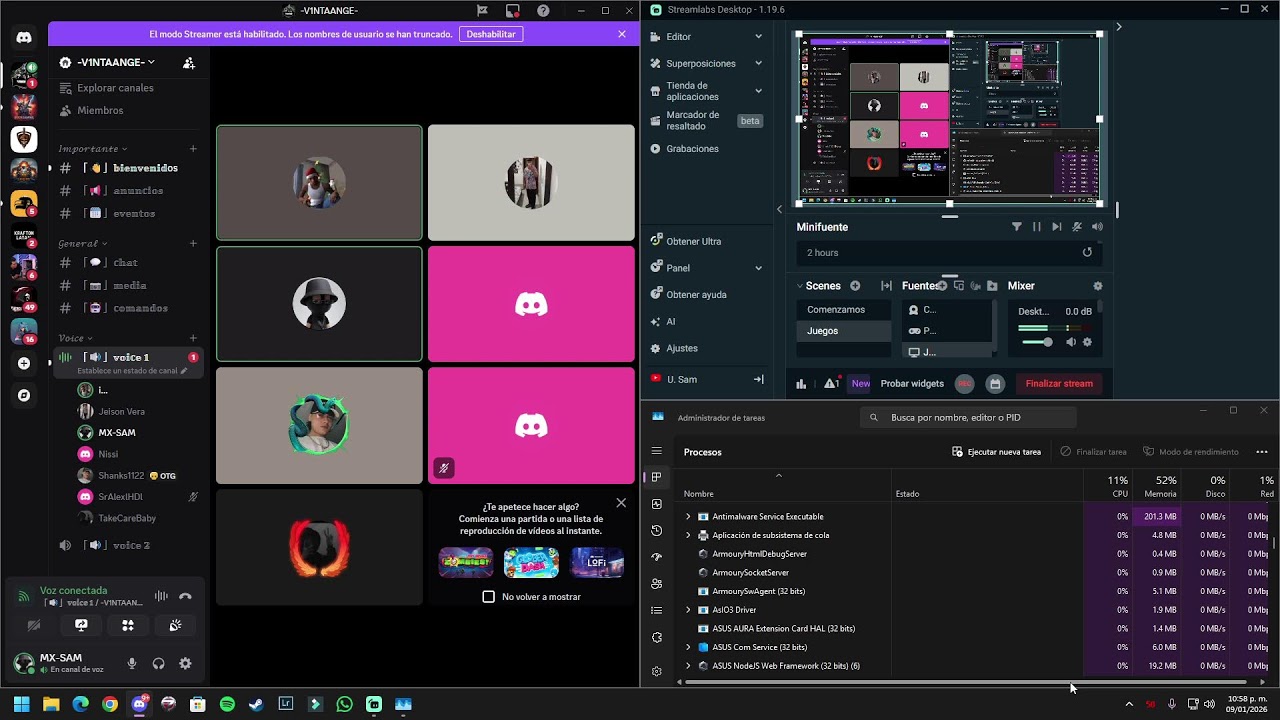Select the LoFi activity thumbnail
Image resolution: width=1280 pixels, height=720 pixels.
click(x=597, y=563)
